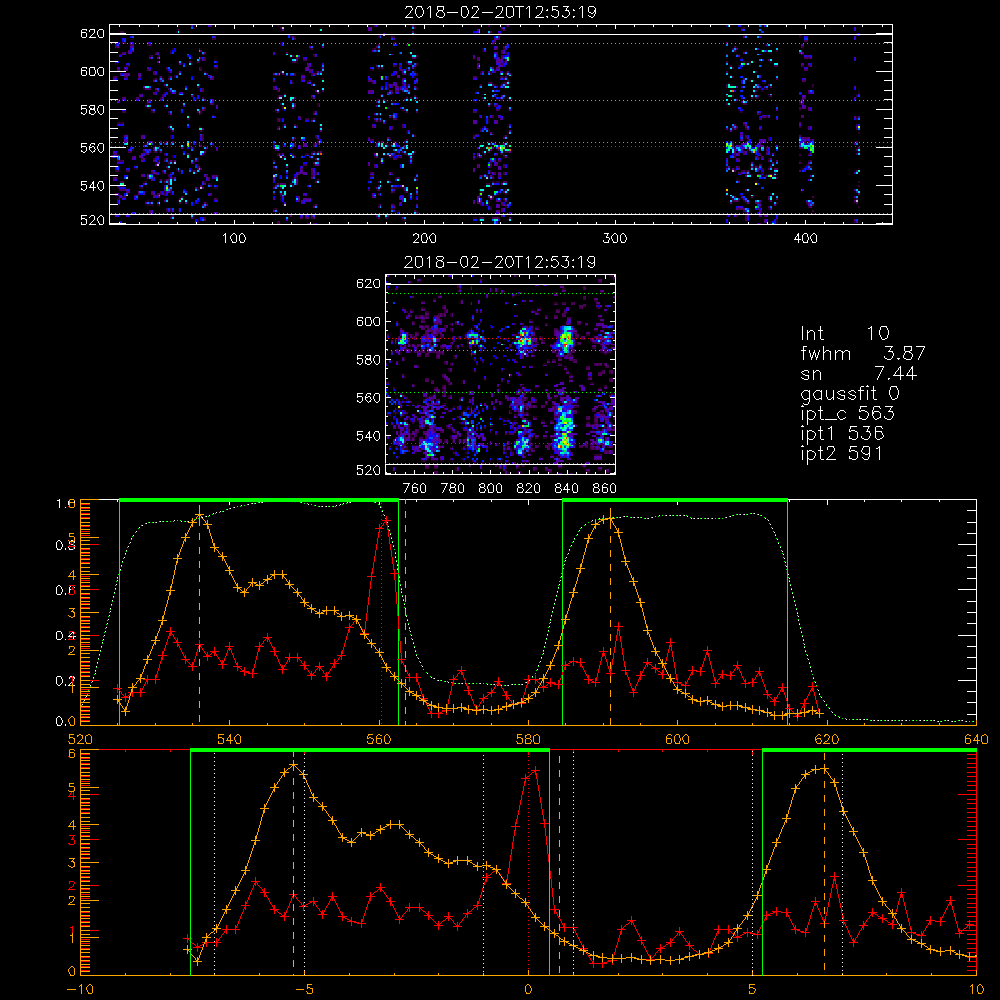This screenshot has width=1000, height=1000.
Task: Click the -5 label on the bottom plot's x-axis
Action: [x=305, y=990]
